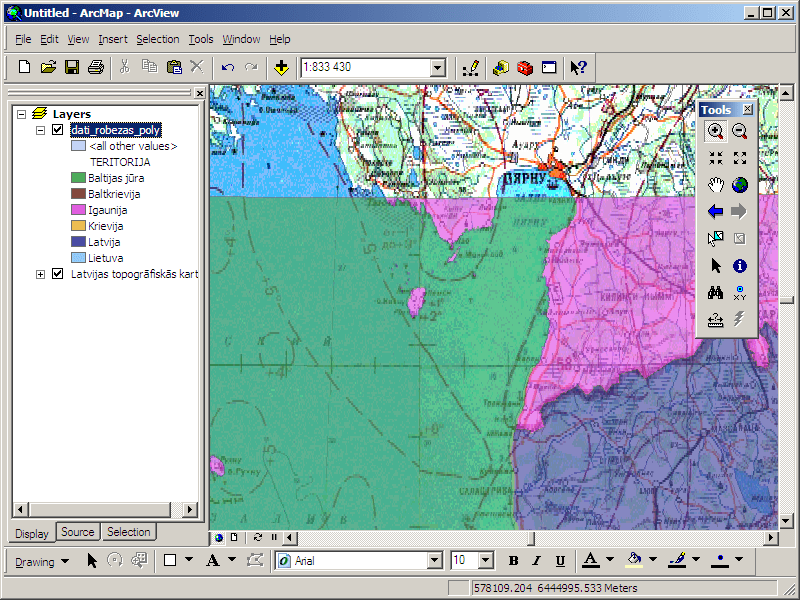
Task: Open the map scale dropdown
Action: (x=437, y=67)
